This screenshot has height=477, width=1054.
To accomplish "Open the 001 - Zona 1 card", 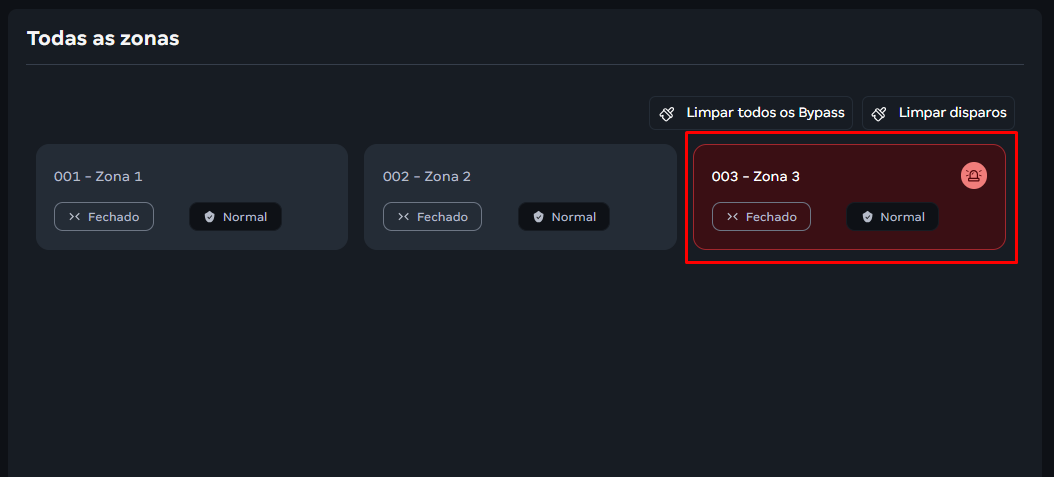I will [98, 176].
